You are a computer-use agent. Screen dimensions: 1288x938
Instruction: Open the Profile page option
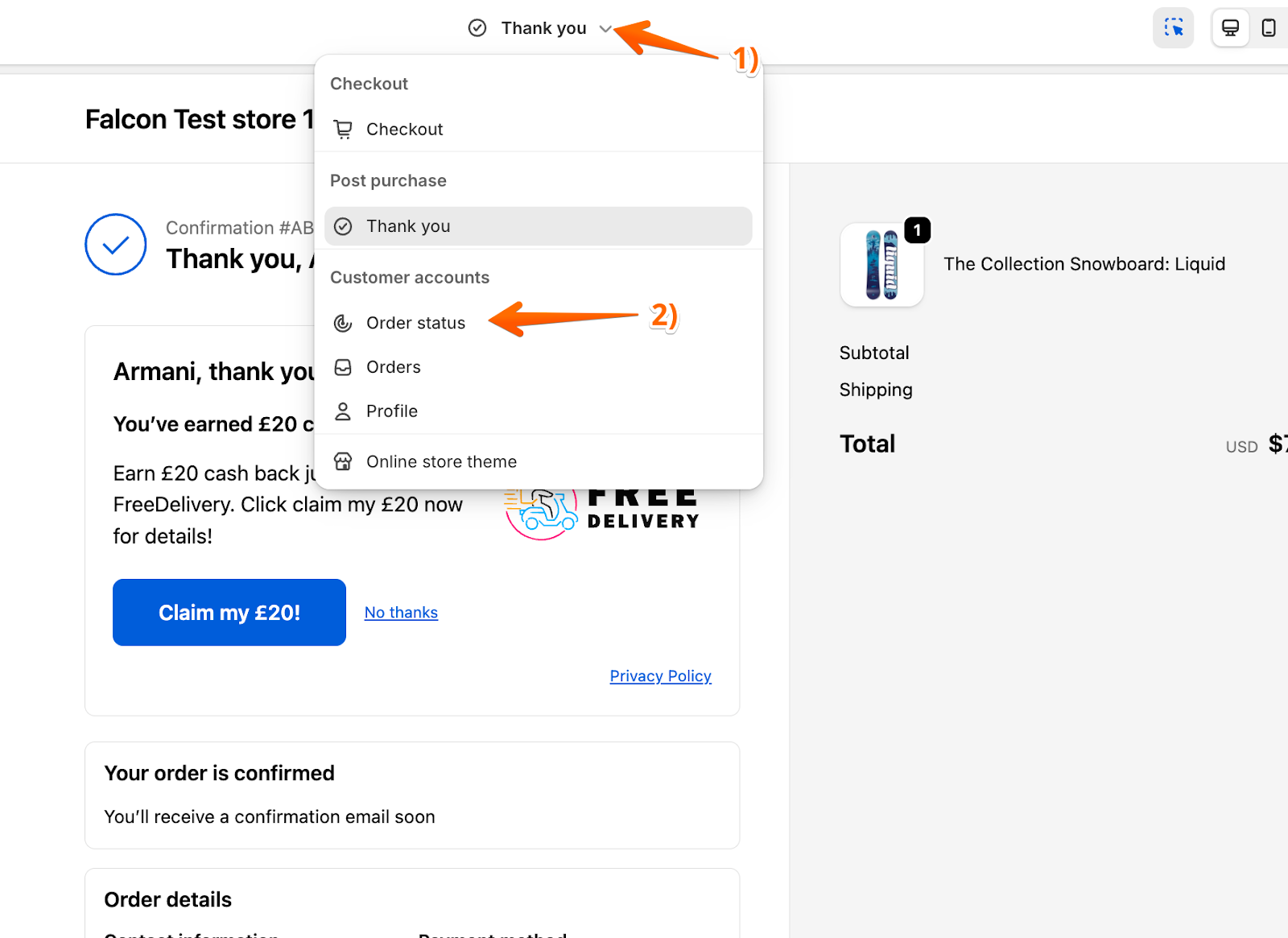(x=391, y=411)
